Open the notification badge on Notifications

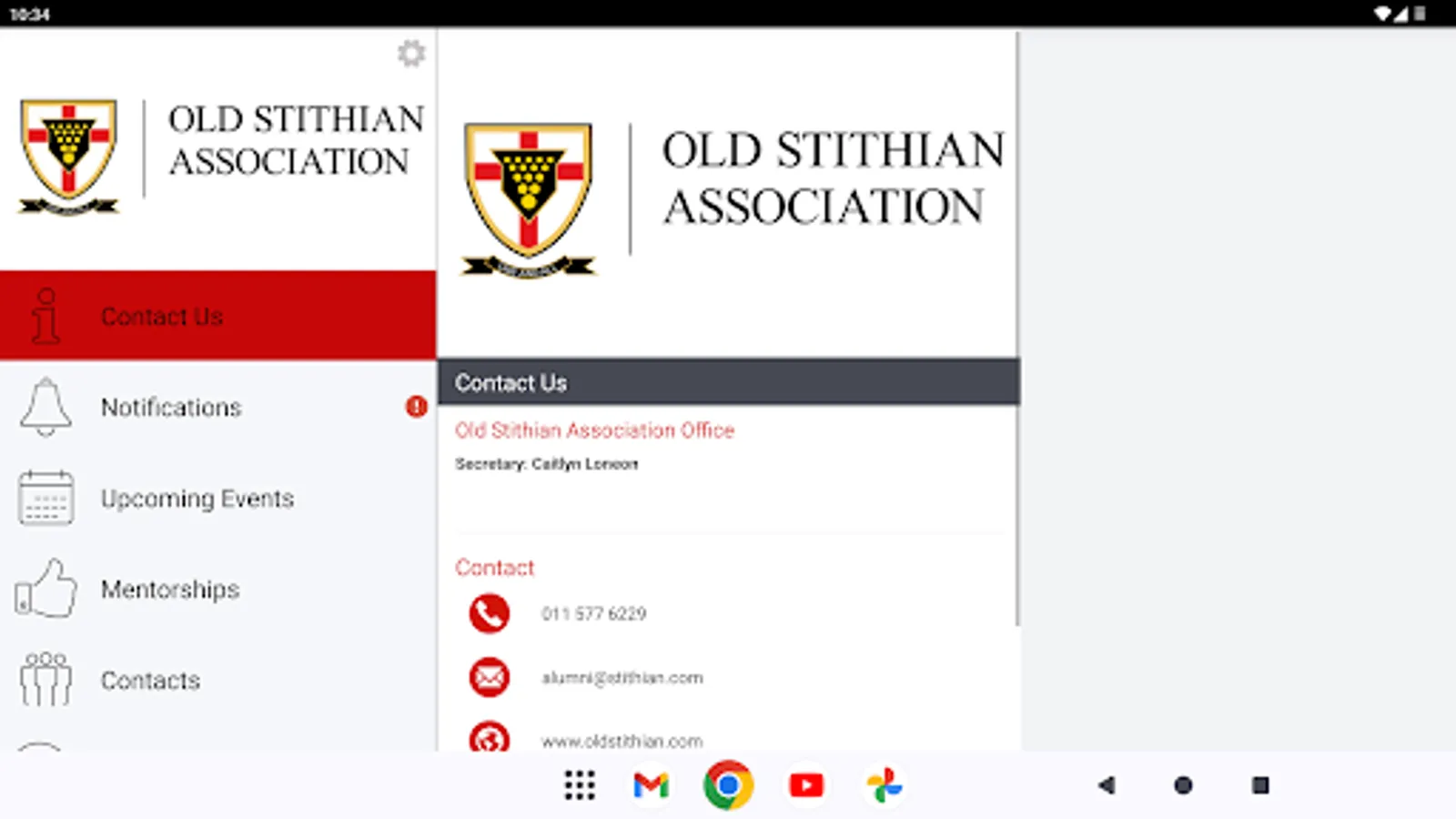(x=415, y=408)
